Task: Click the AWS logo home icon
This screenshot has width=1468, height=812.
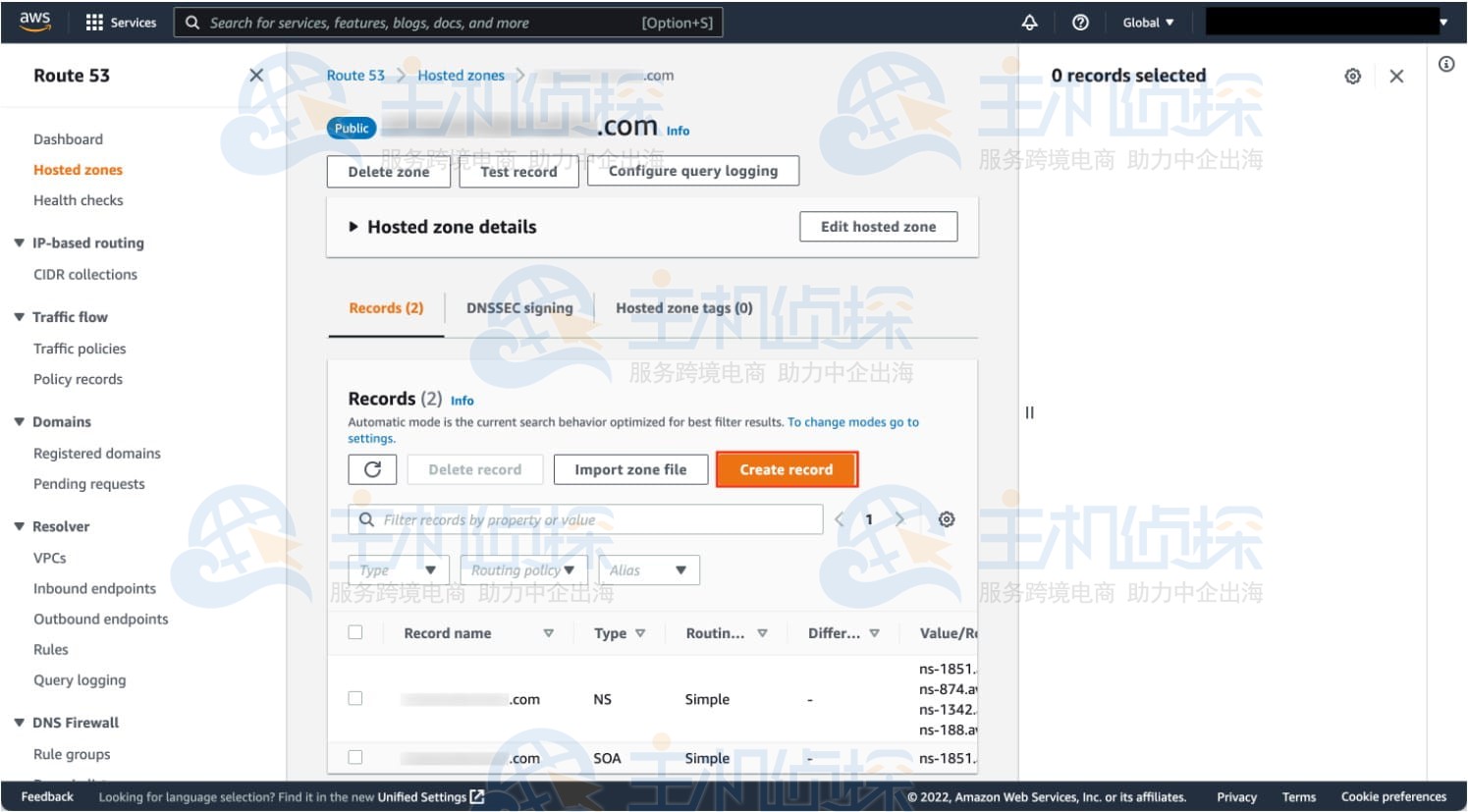Action: coord(35,22)
